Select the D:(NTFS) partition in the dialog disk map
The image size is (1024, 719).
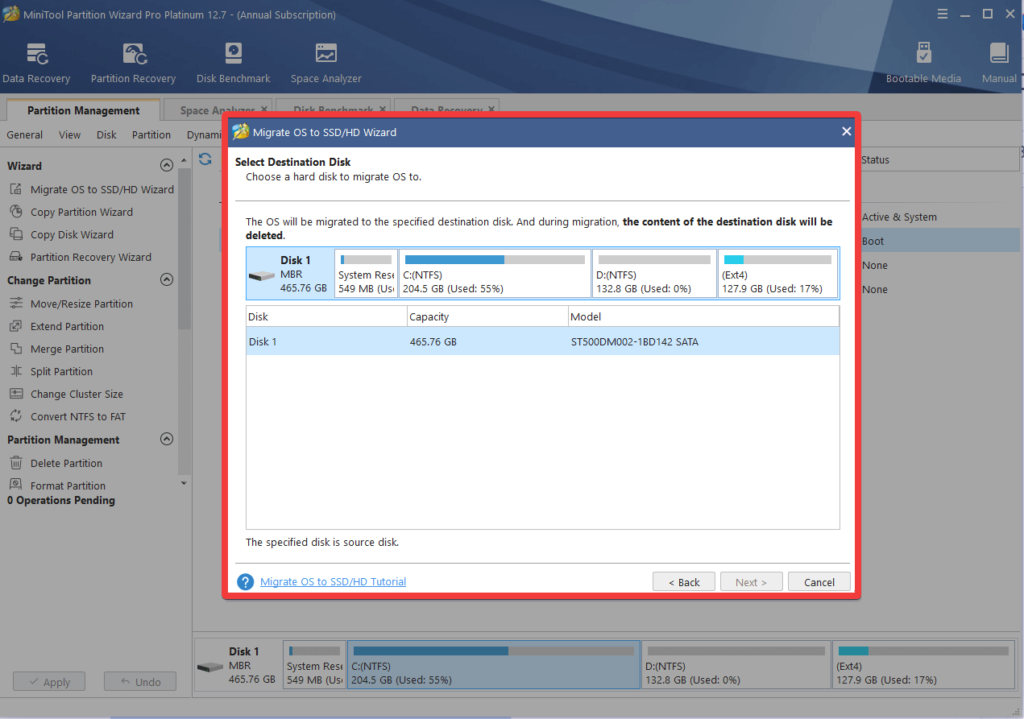point(654,273)
